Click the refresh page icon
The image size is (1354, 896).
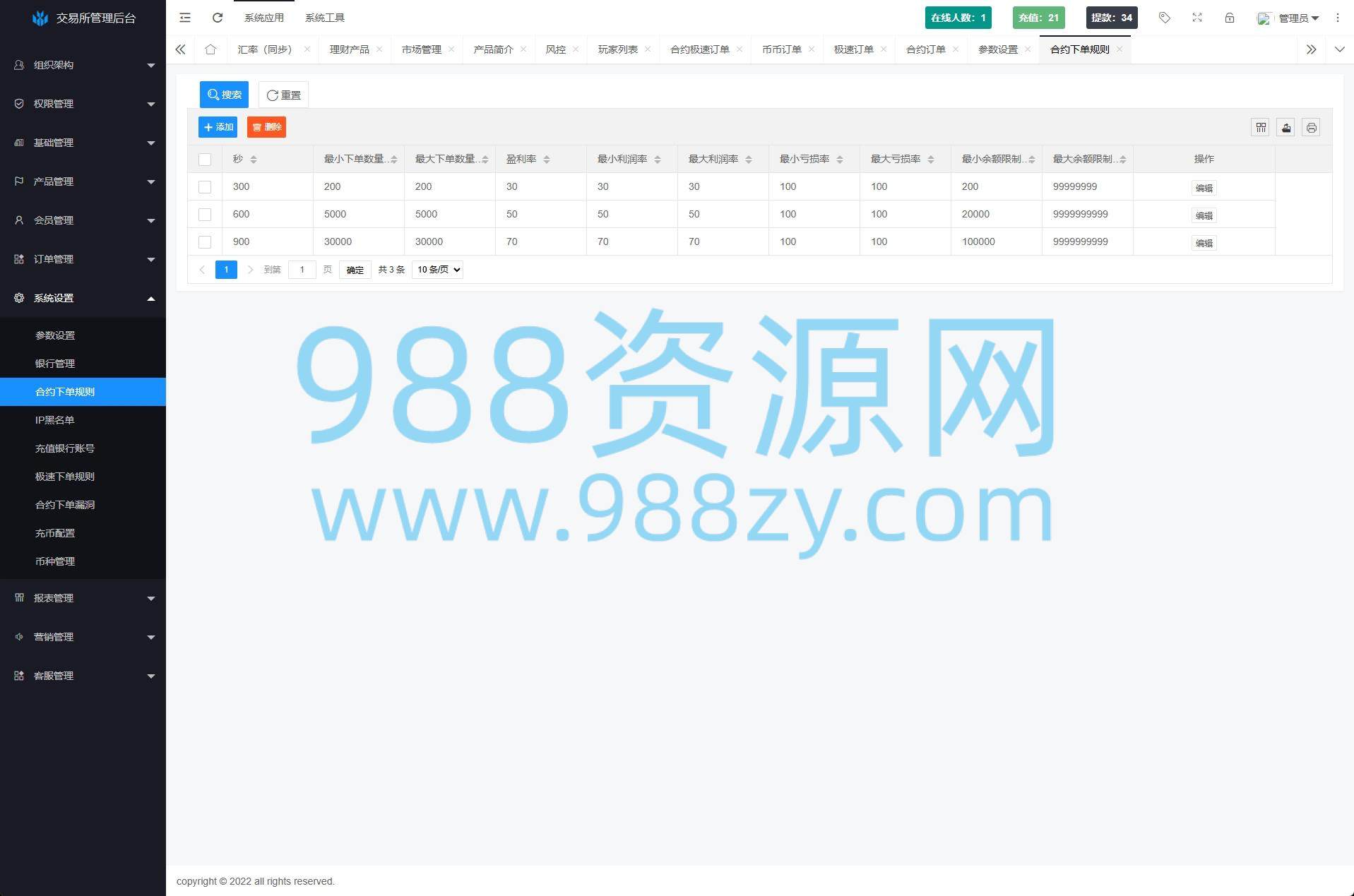pos(218,18)
